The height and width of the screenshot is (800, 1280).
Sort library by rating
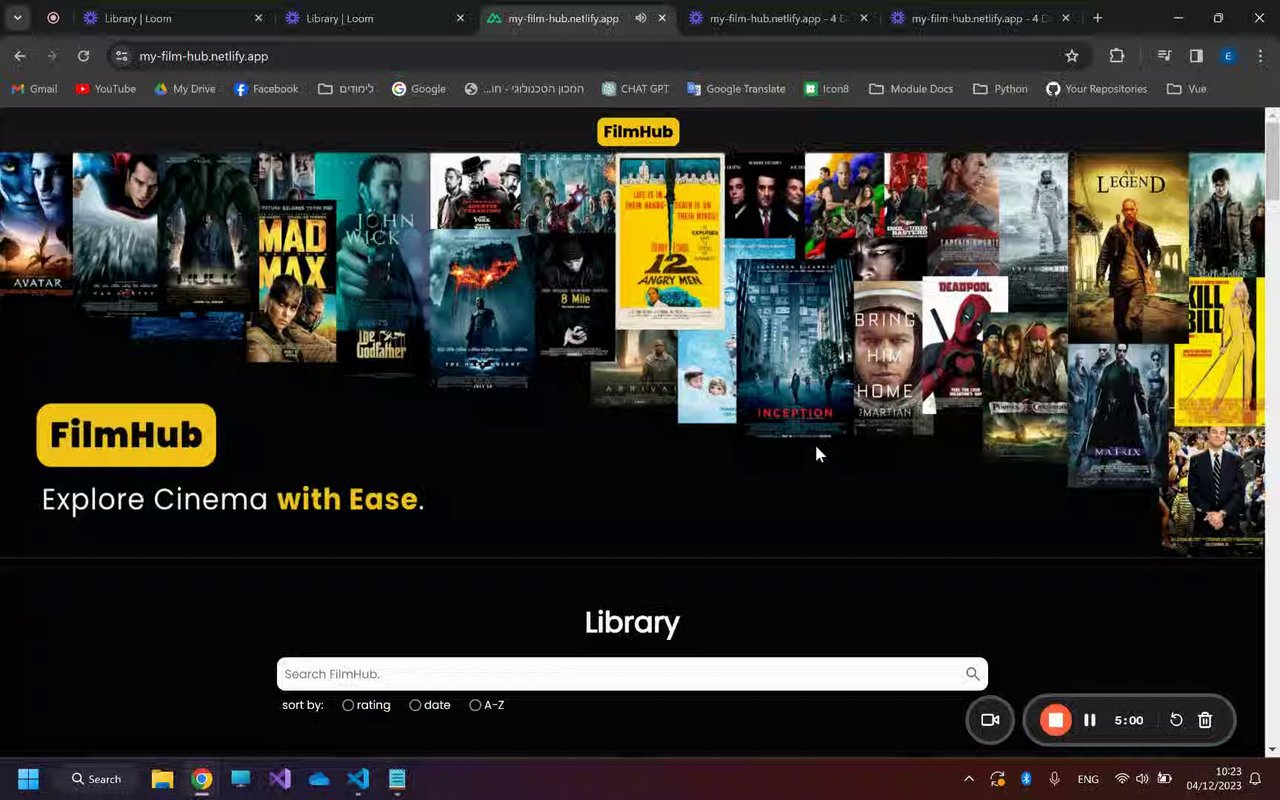coord(366,705)
